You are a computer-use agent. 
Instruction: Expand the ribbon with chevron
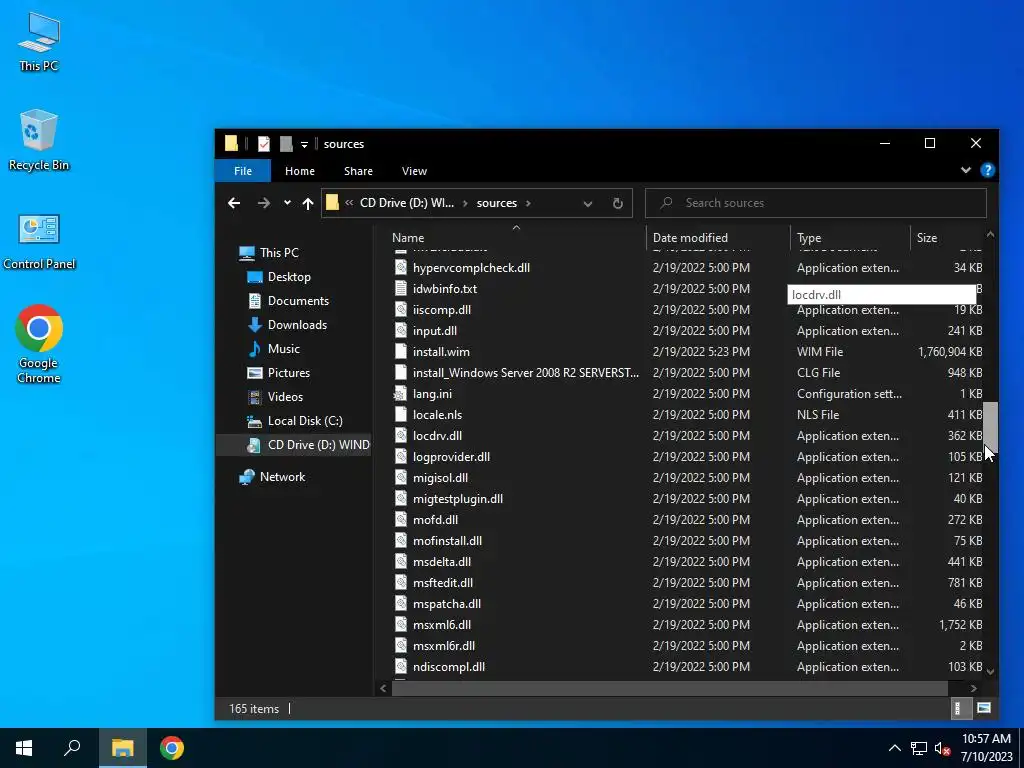pyautogui.click(x=966, y=170)
